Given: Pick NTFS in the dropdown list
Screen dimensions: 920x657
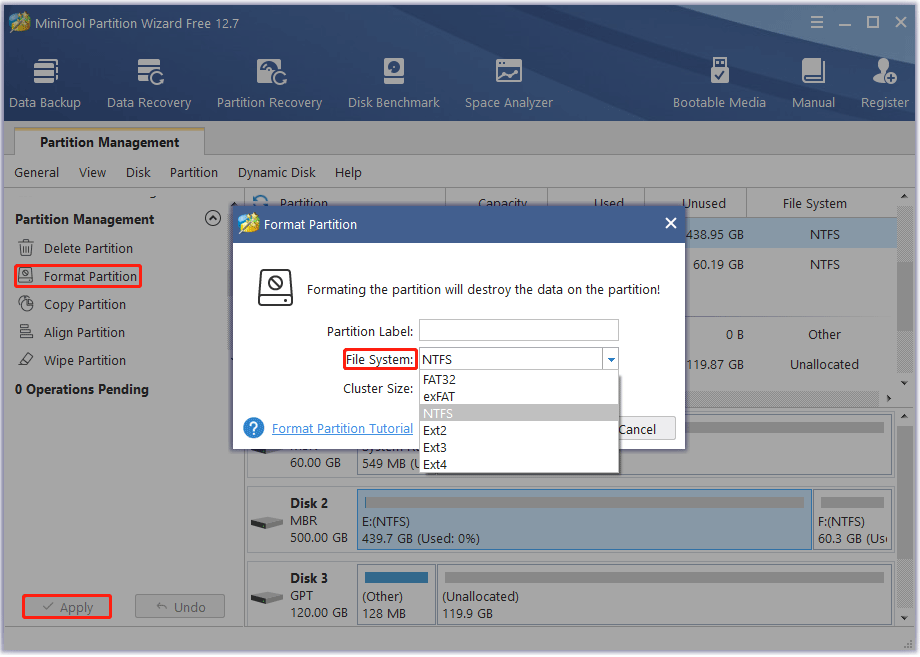Looking at the screenshot, I should (x=519, y=413).
